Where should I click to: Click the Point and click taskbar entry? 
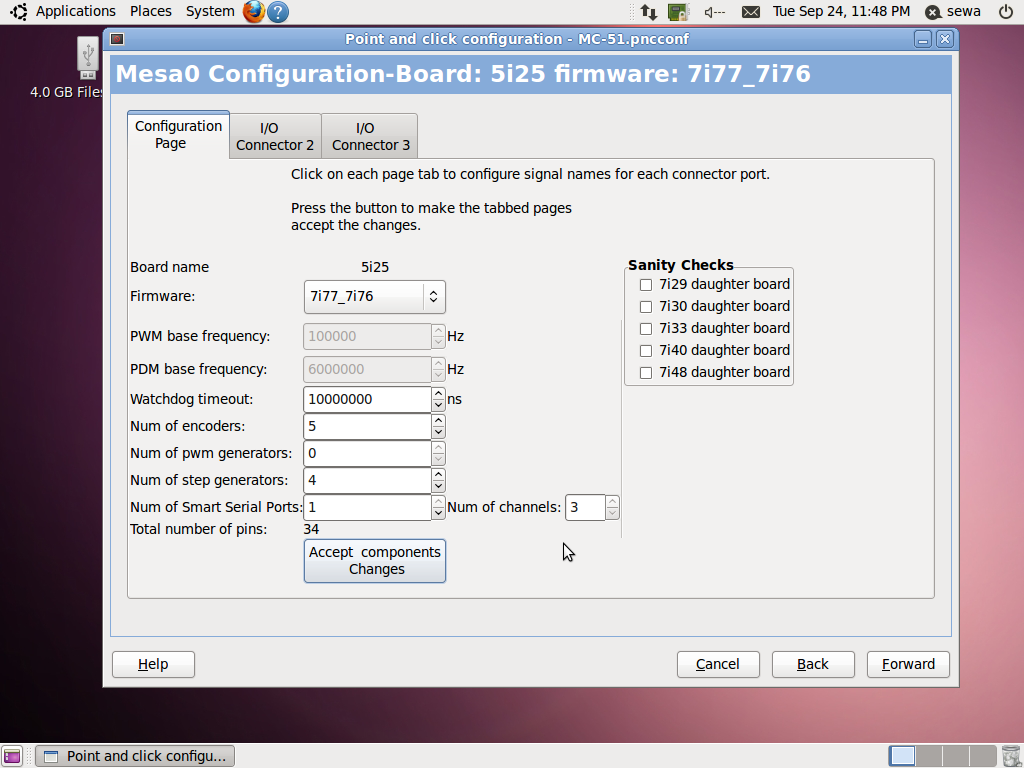(x=135, y=756)
